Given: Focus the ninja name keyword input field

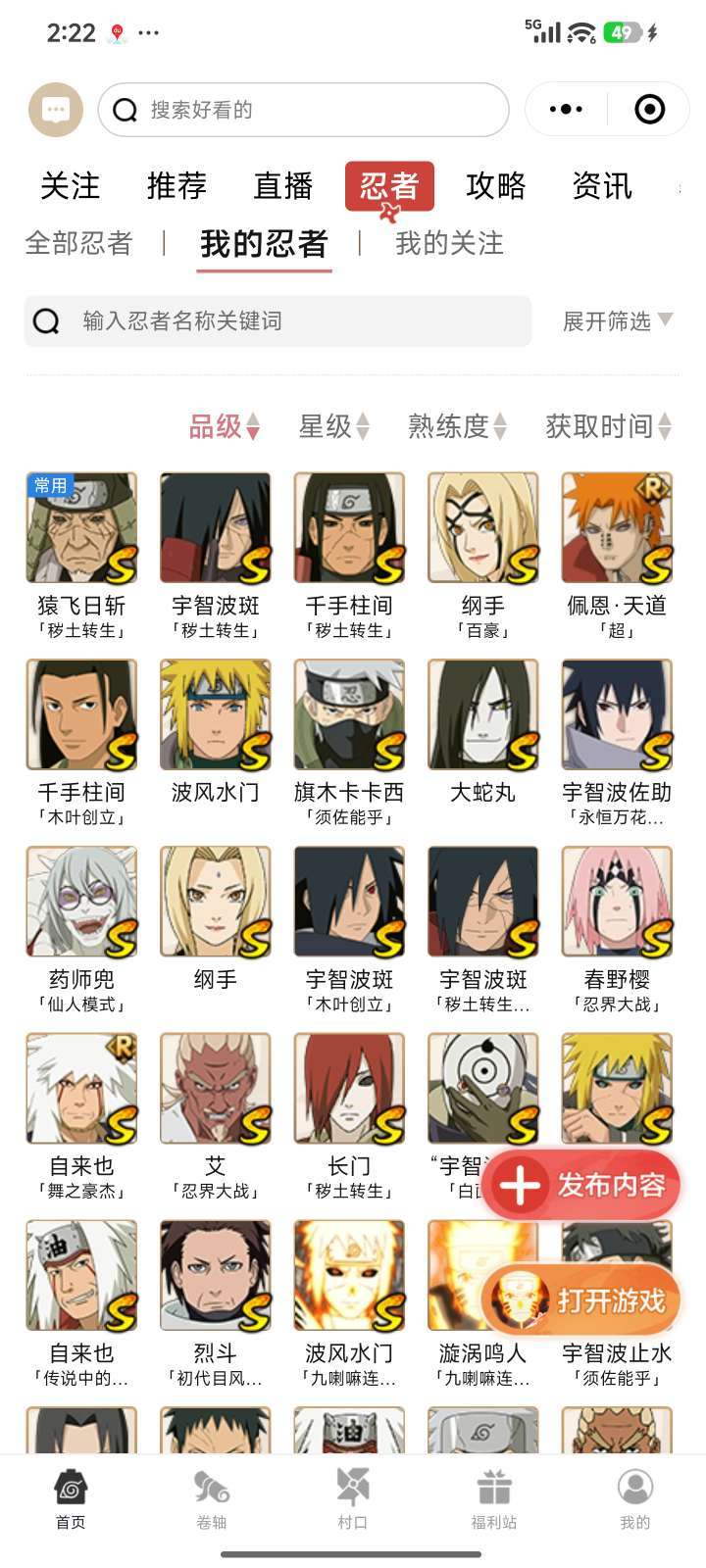Looking at the screenshot, I should [277, 320].
